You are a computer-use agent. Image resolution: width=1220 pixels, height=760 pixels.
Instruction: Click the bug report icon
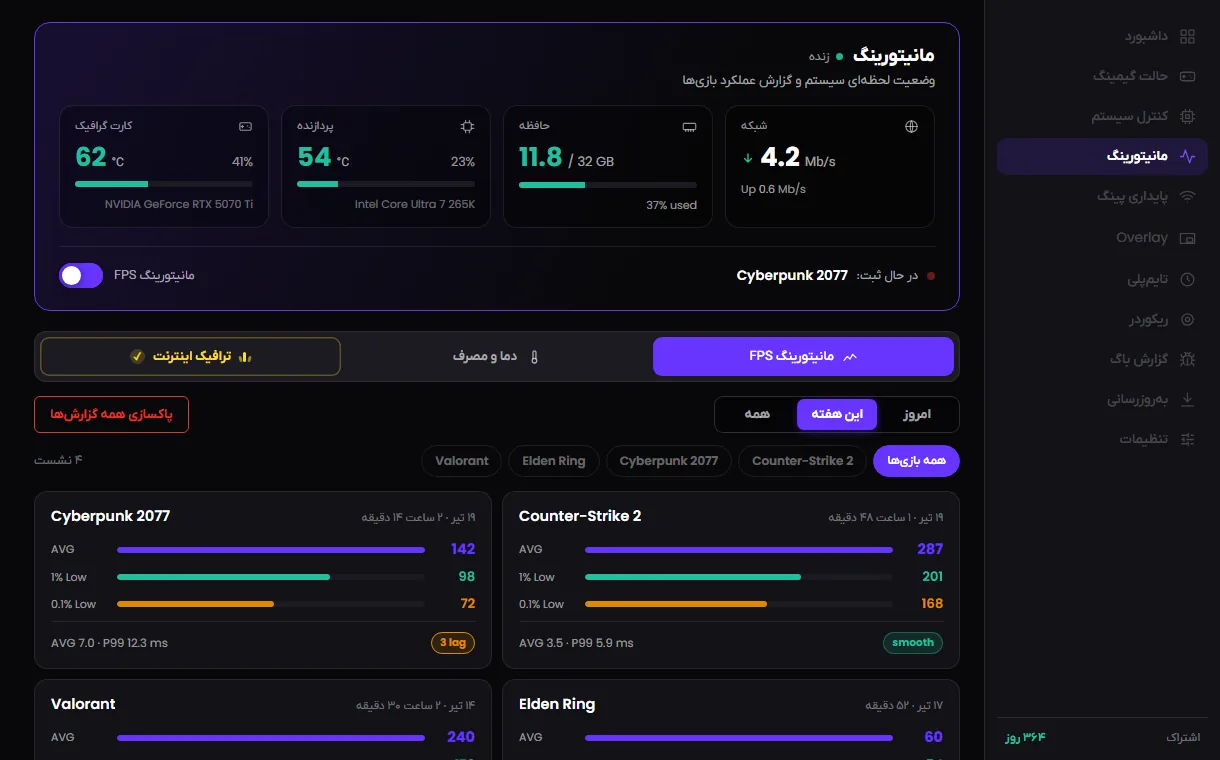point(1188,358)
